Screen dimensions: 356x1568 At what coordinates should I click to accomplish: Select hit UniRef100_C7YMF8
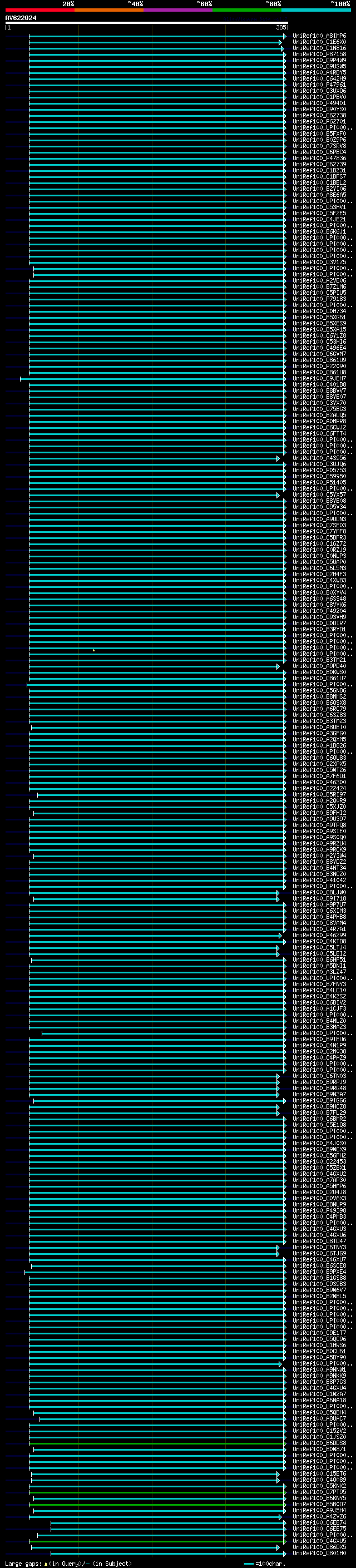[319, 531]
